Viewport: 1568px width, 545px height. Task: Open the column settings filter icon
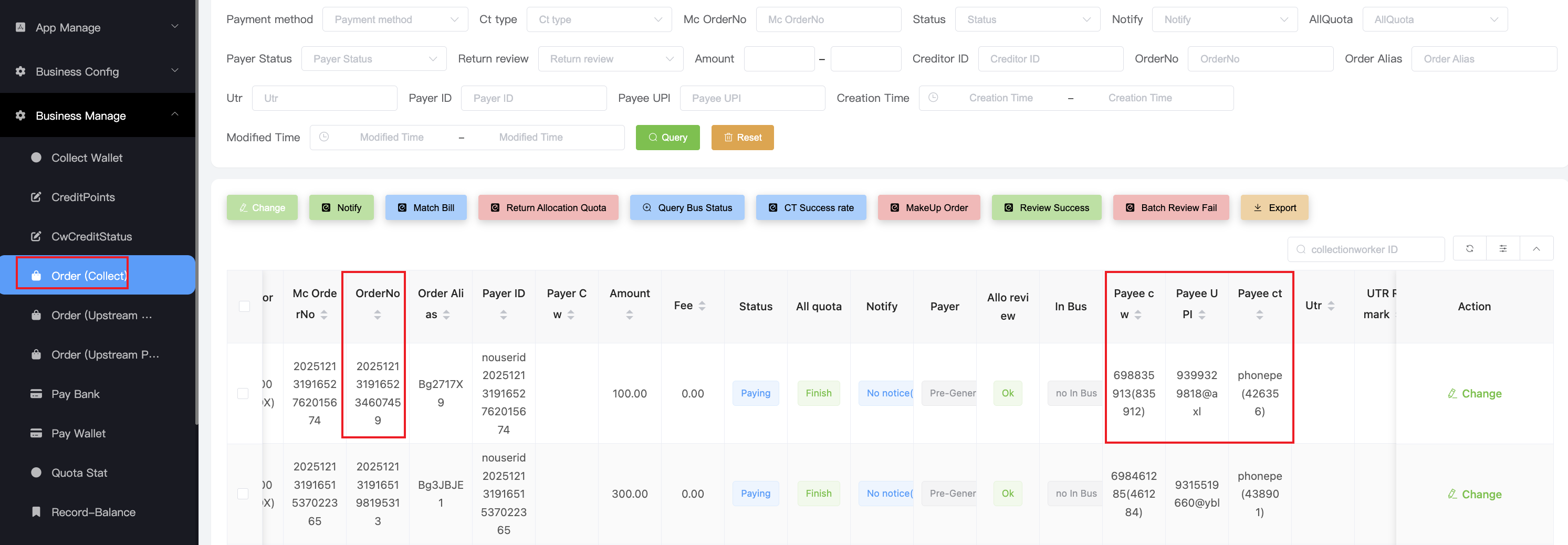pos(1503,248)
